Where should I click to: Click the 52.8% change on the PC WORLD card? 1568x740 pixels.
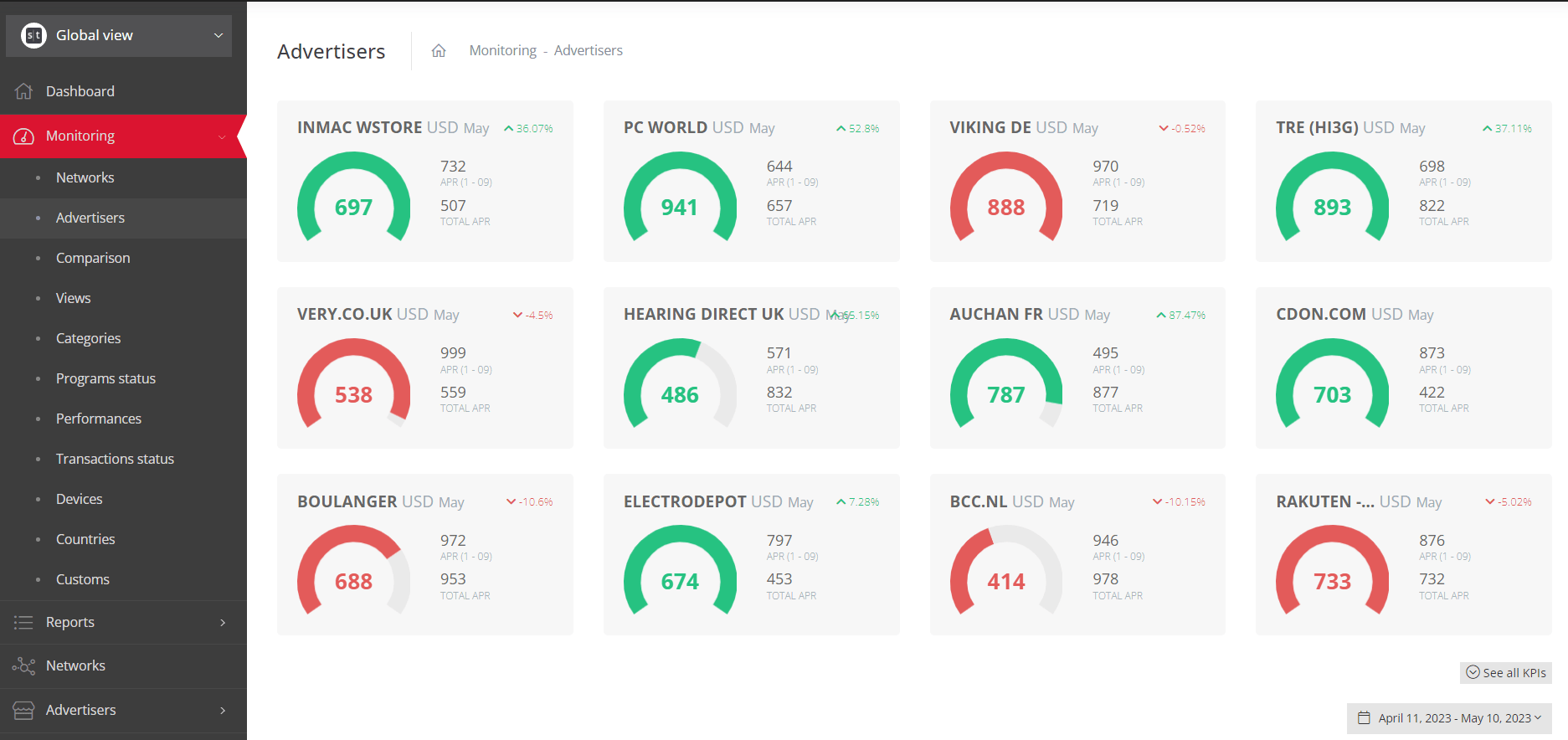point(864,129)
